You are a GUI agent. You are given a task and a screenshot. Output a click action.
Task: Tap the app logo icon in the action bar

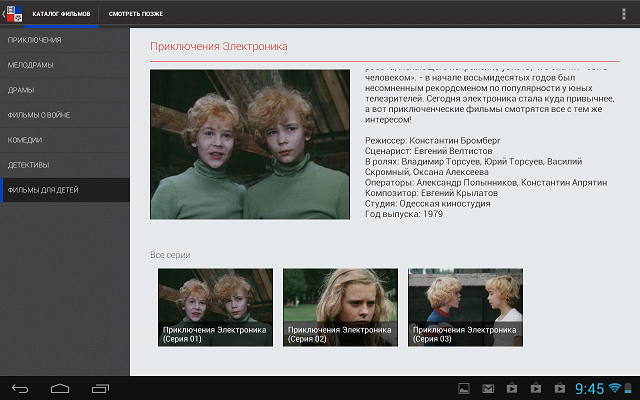[14, 13]
